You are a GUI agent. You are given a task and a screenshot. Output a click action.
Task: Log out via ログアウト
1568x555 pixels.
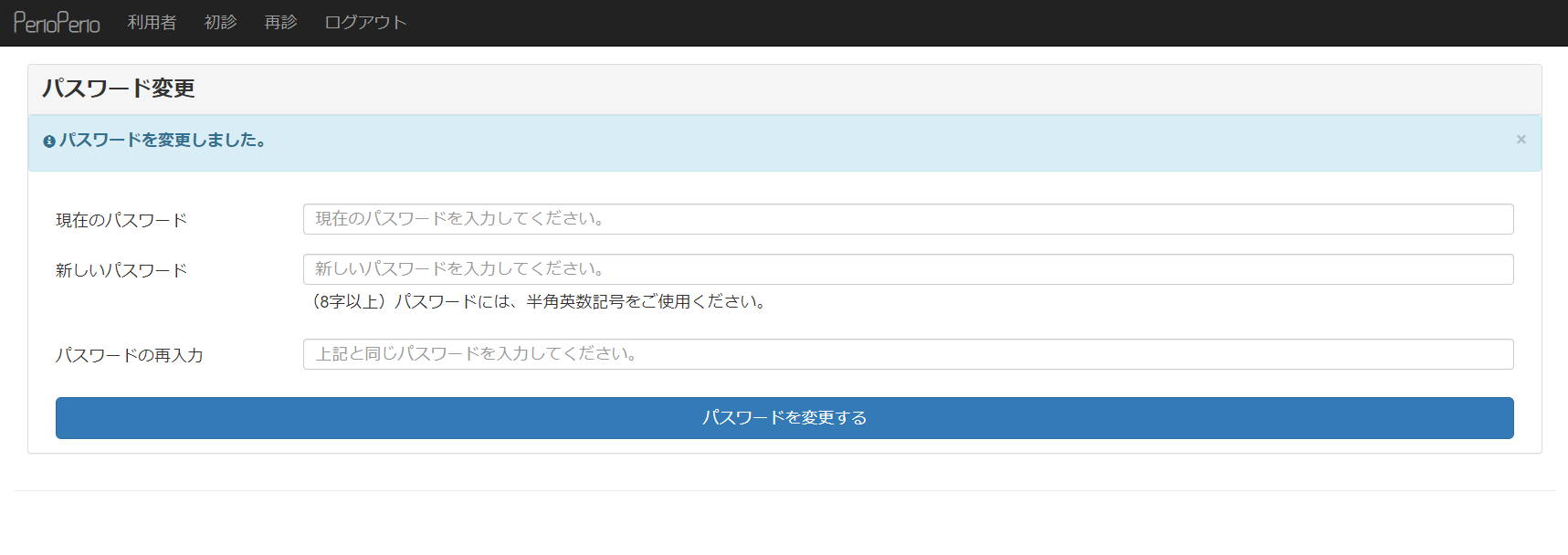coord(365,23)
